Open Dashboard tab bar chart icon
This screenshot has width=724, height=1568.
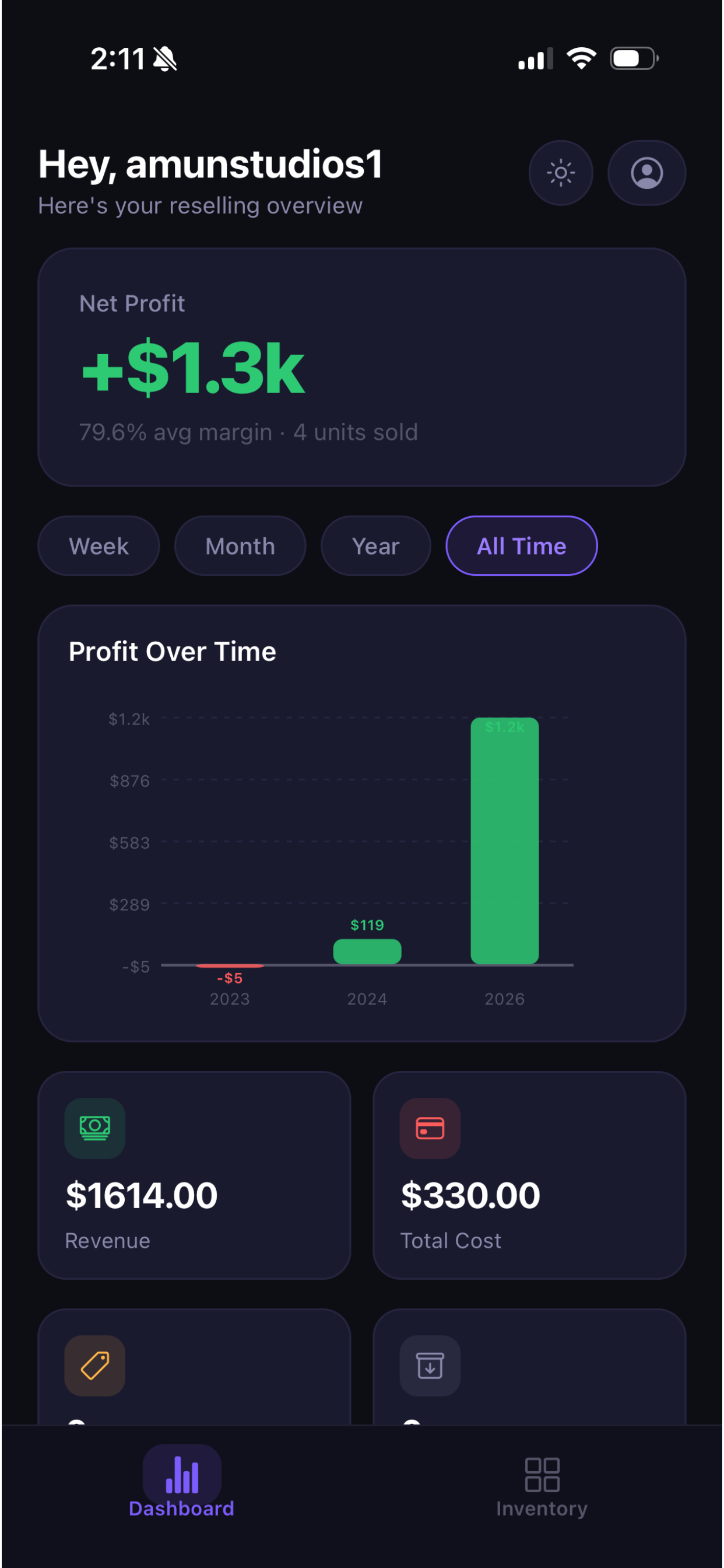182,1474
